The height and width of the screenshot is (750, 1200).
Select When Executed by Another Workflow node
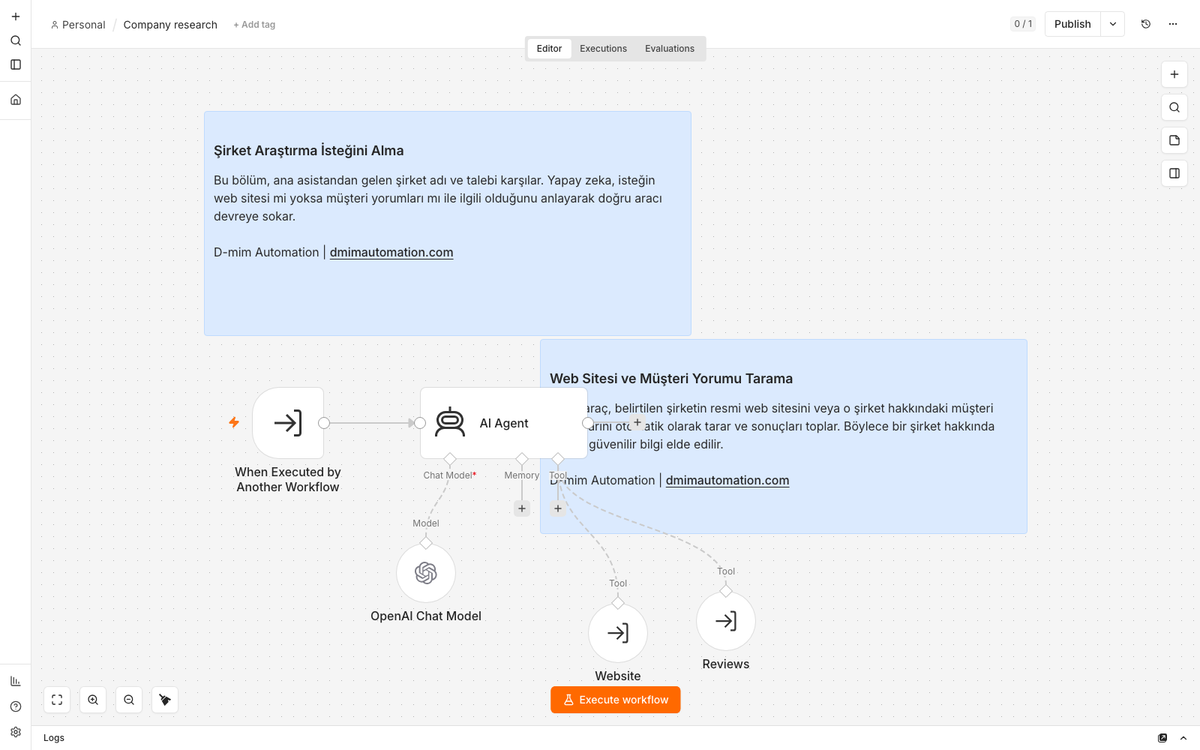click(288, 423)
